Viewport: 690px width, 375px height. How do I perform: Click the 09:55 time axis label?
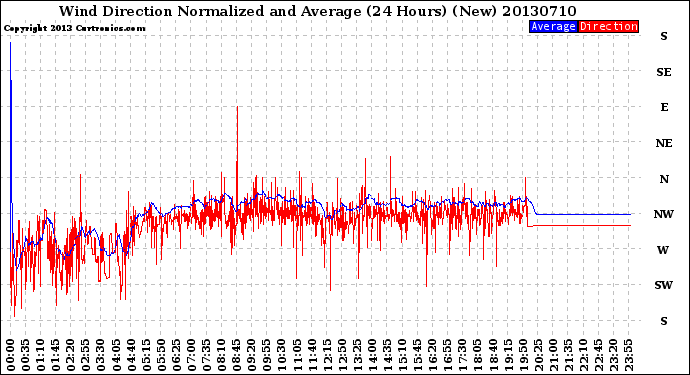tap(267, 355)
